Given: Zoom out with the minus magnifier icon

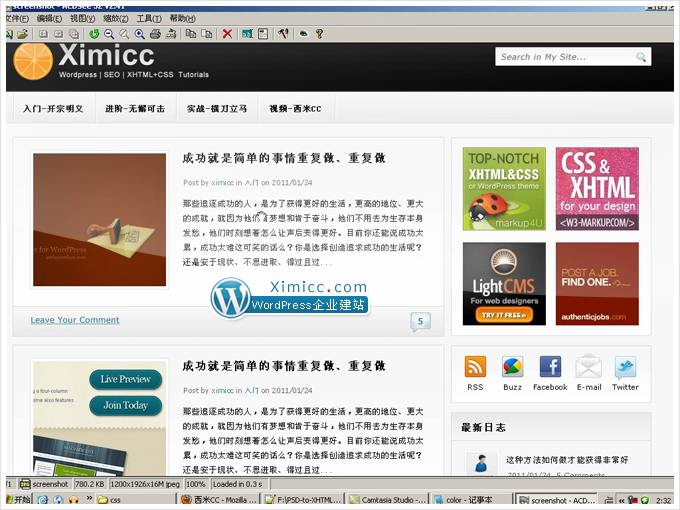Looking at the screenshot, I should click(x=109, y=34).
